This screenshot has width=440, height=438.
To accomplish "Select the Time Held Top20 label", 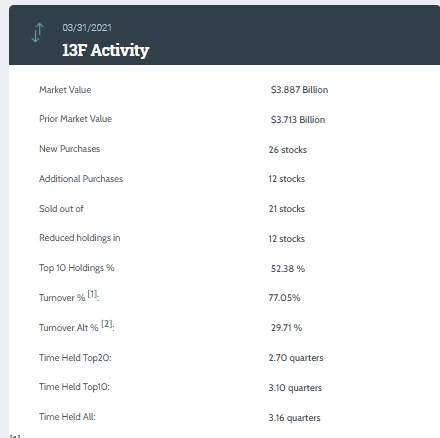I will coord(75,358).
